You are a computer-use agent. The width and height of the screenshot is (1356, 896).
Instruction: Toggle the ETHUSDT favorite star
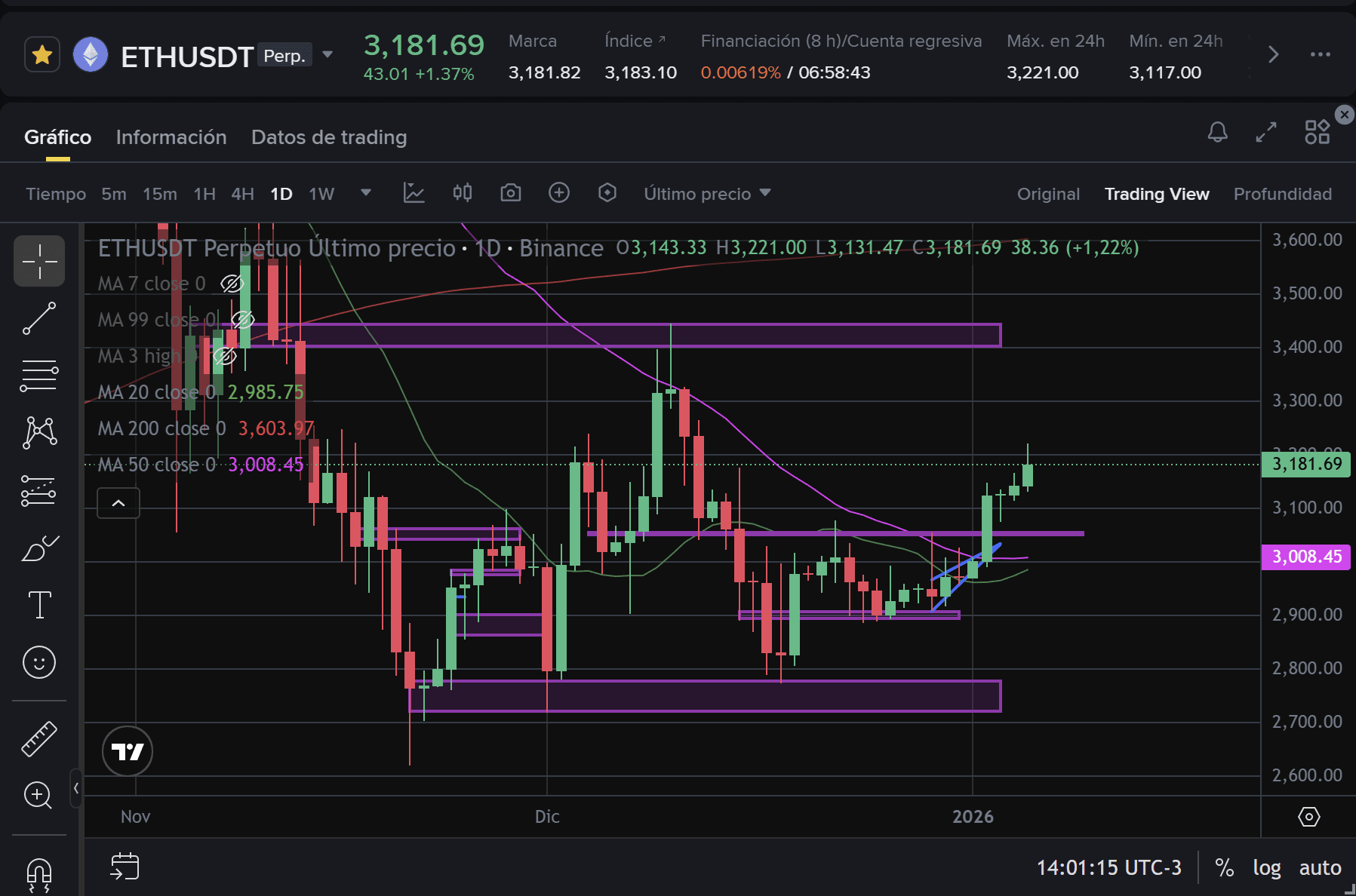42,54
